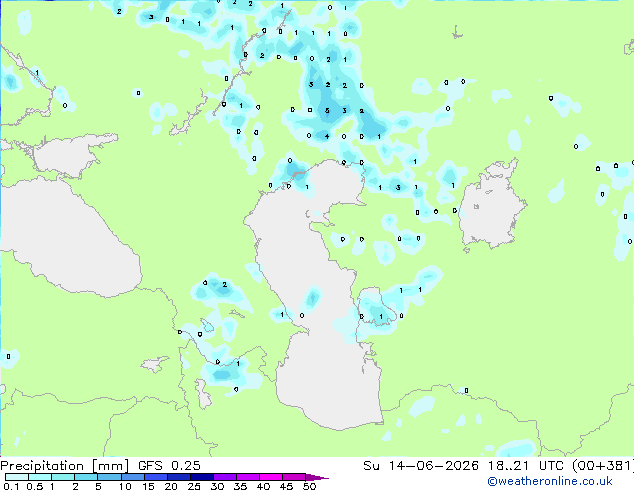This screenshot has height=490, width=634.
Task: Click the Aral Sea on the map
Action: click(x=491, y=206)
